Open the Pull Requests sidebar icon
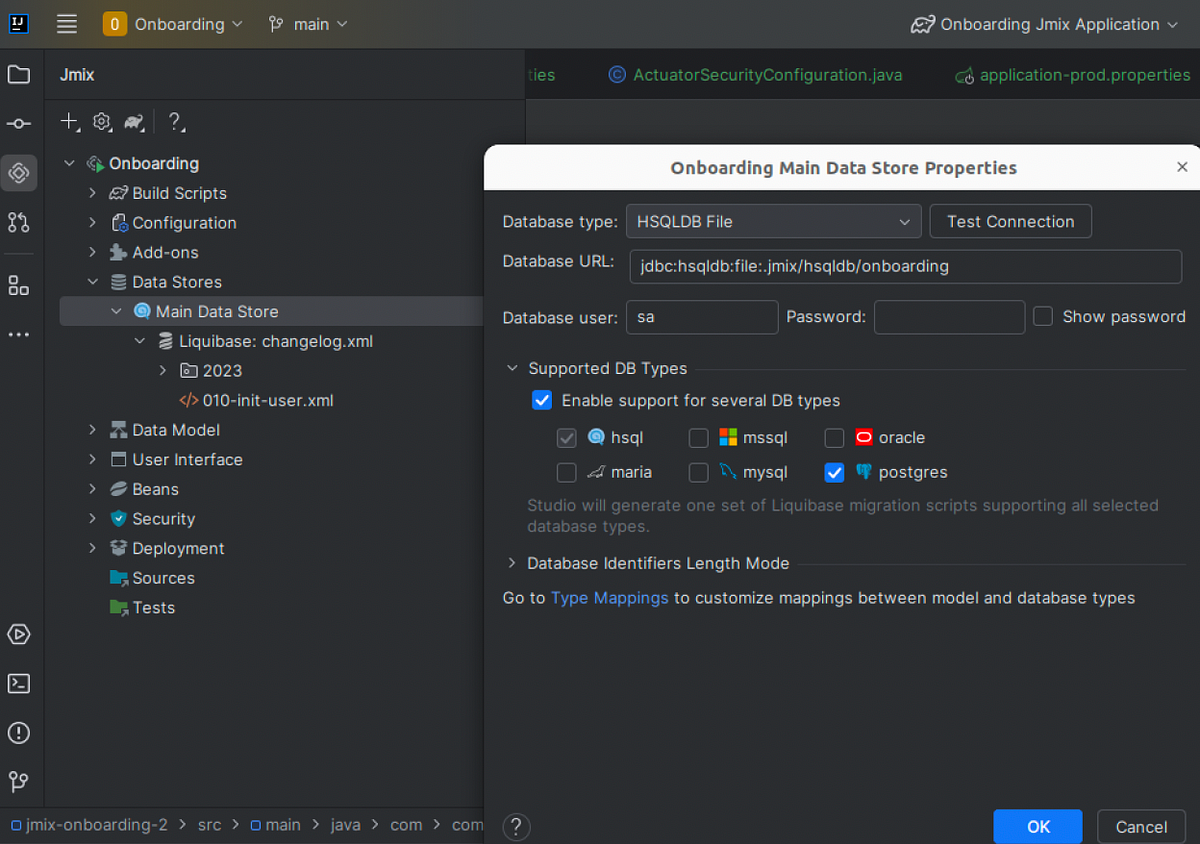Viewport: 1200px width, 844px height. click(18, 223)
